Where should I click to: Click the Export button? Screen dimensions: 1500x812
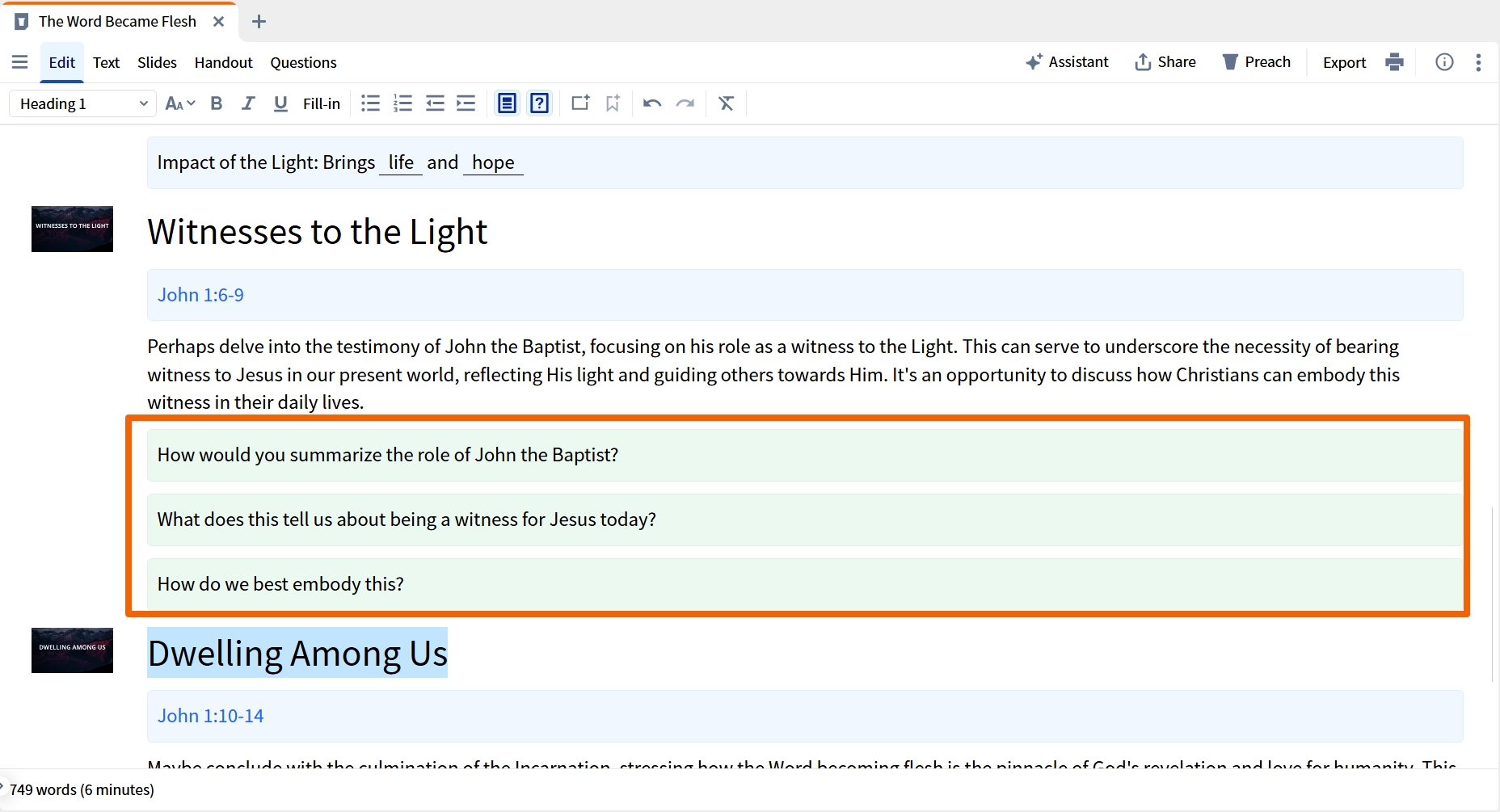(x=1344, y=62)
